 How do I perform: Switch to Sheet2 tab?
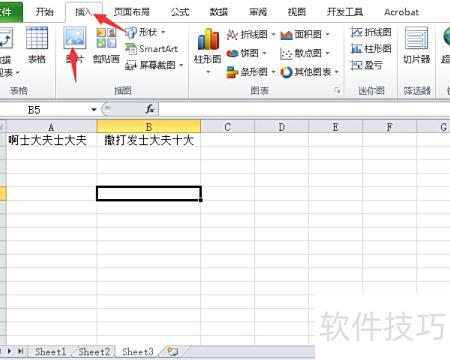[94, 351]
